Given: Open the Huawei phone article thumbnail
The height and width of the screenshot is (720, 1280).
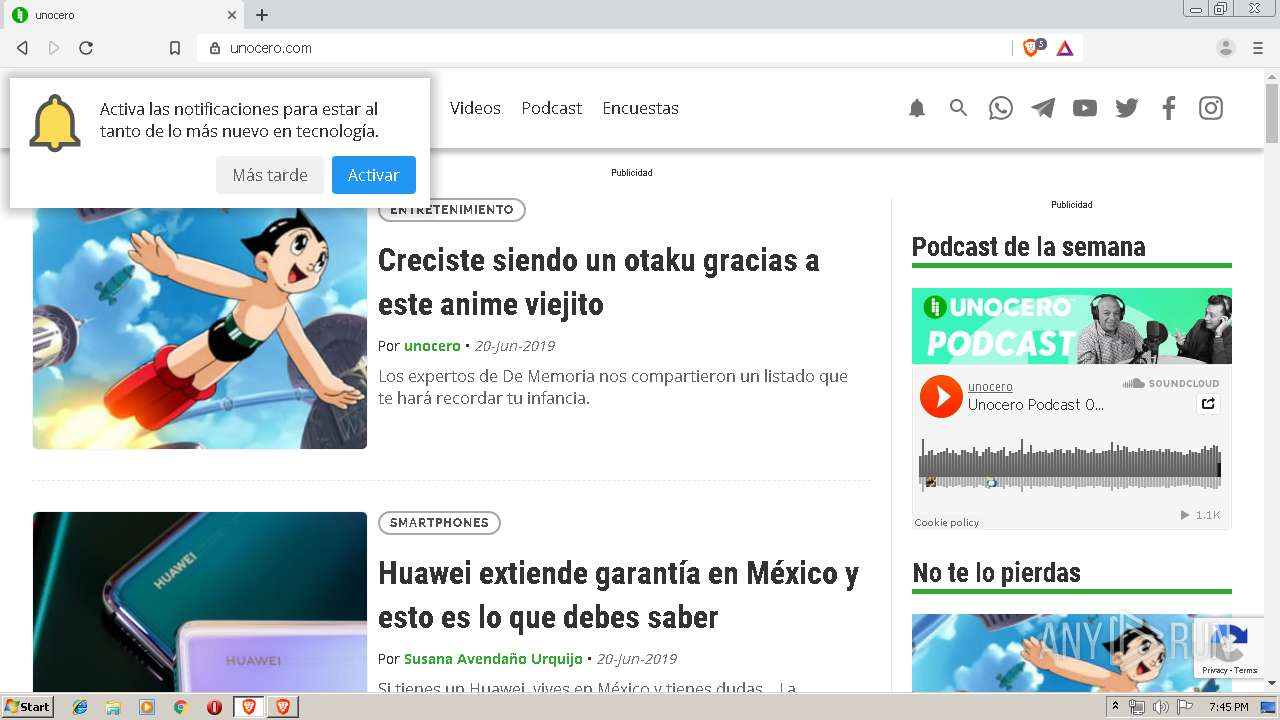Looking at the screenshot, I should click(200, 601).
